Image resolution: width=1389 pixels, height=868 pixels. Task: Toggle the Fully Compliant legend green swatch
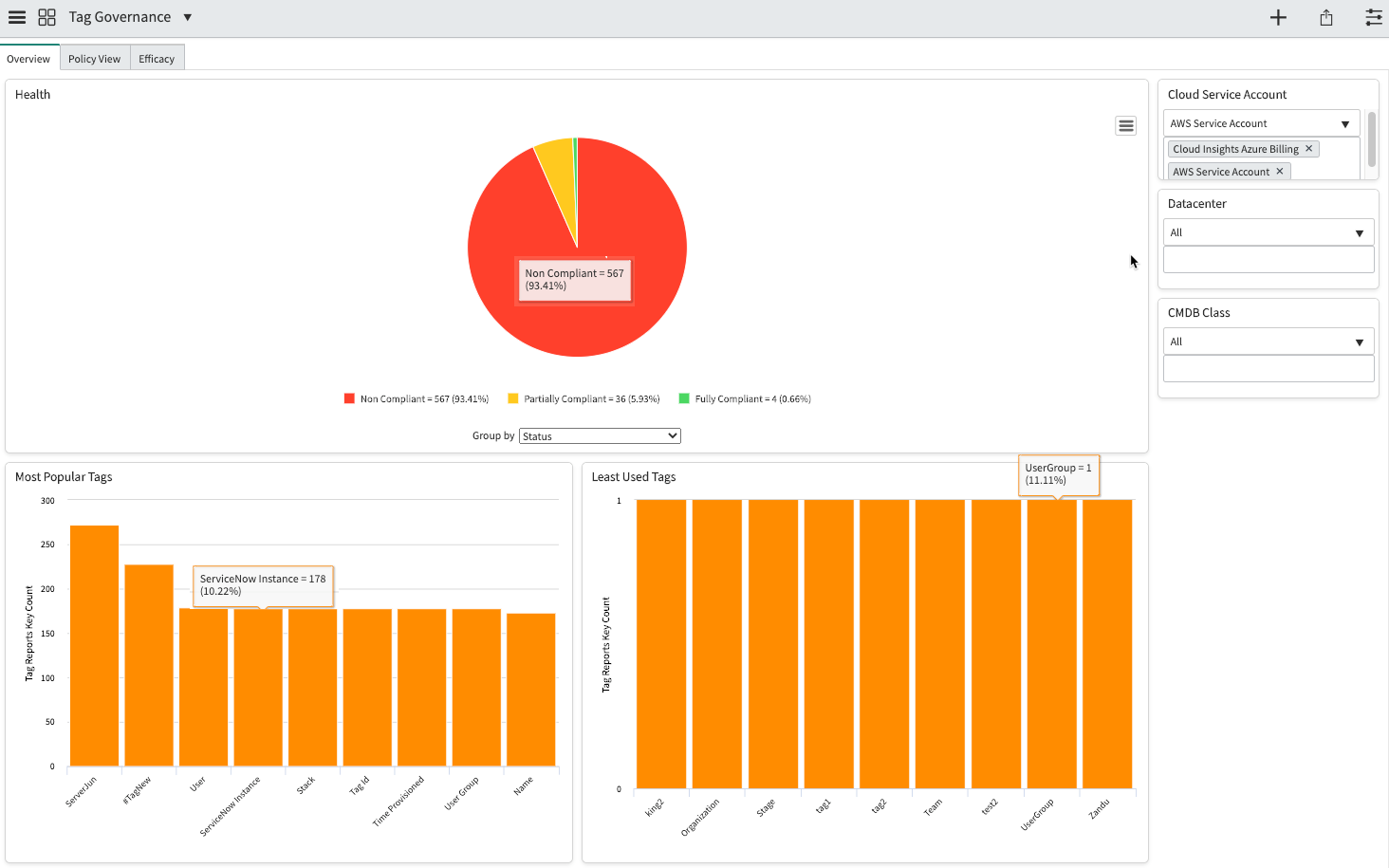coord(684,398)
